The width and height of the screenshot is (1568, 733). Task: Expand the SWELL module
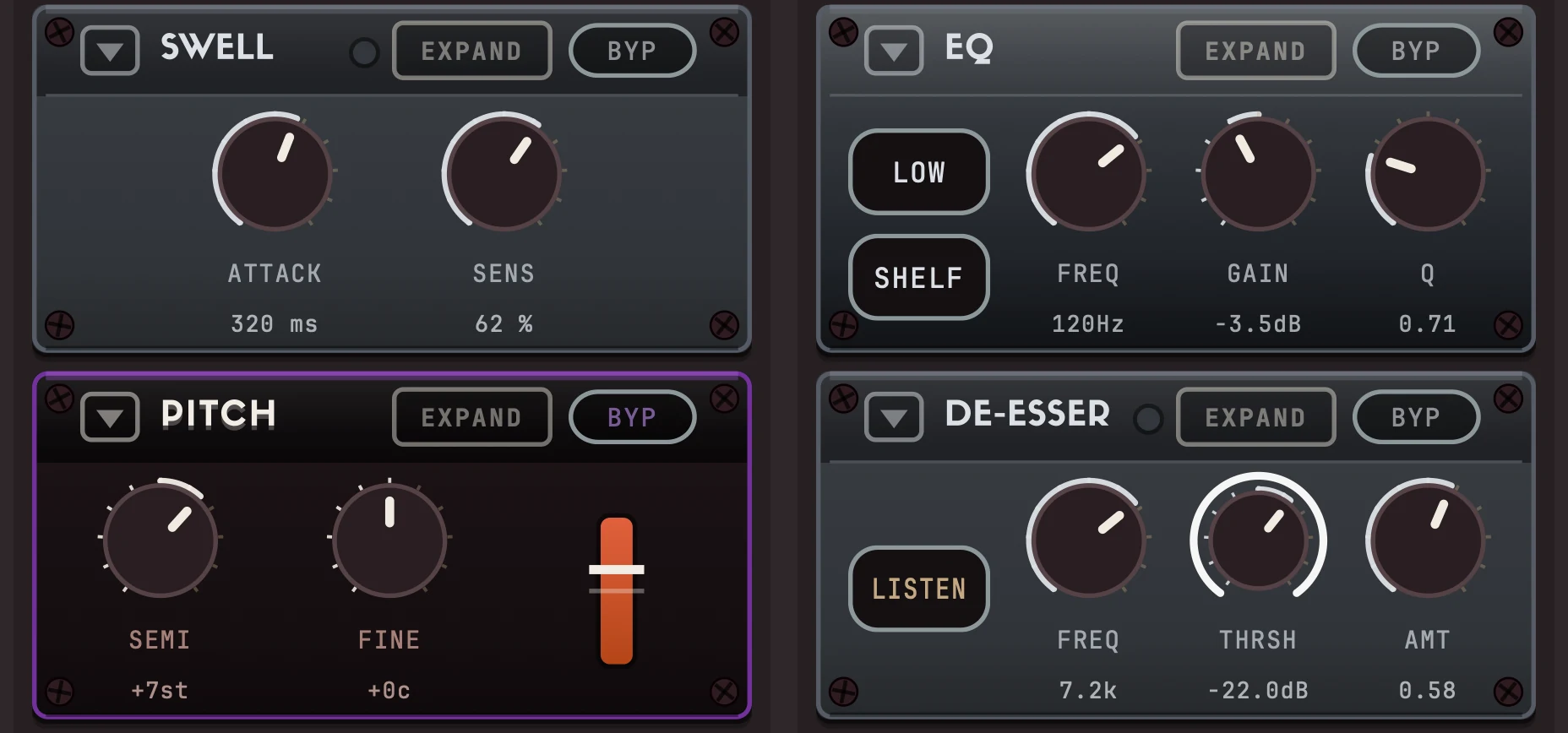pos(472,51)
